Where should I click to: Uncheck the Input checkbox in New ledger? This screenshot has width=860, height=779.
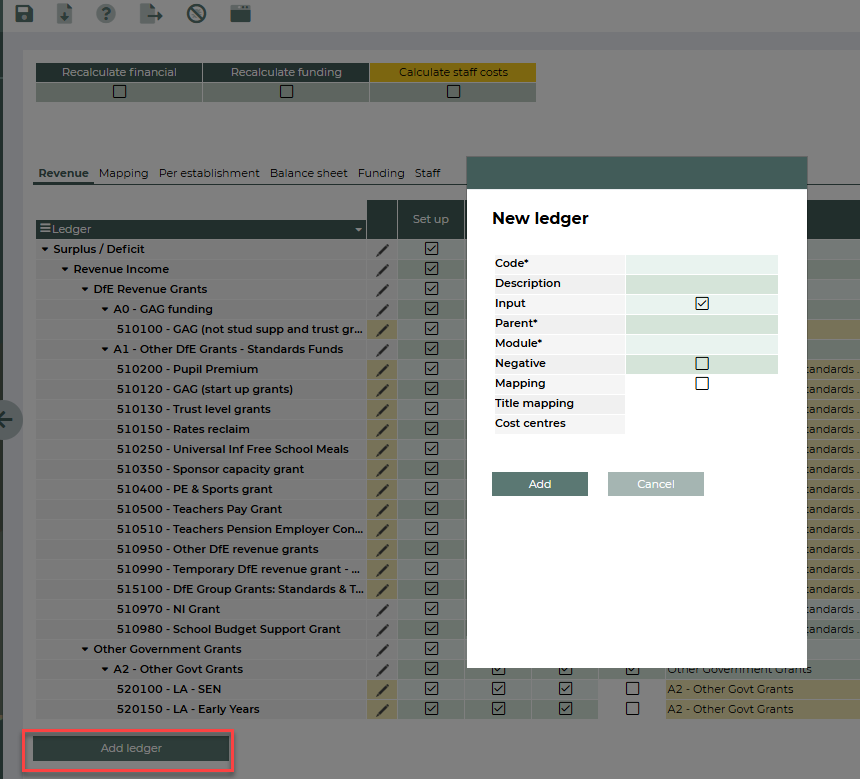click(x=702, y=304)
